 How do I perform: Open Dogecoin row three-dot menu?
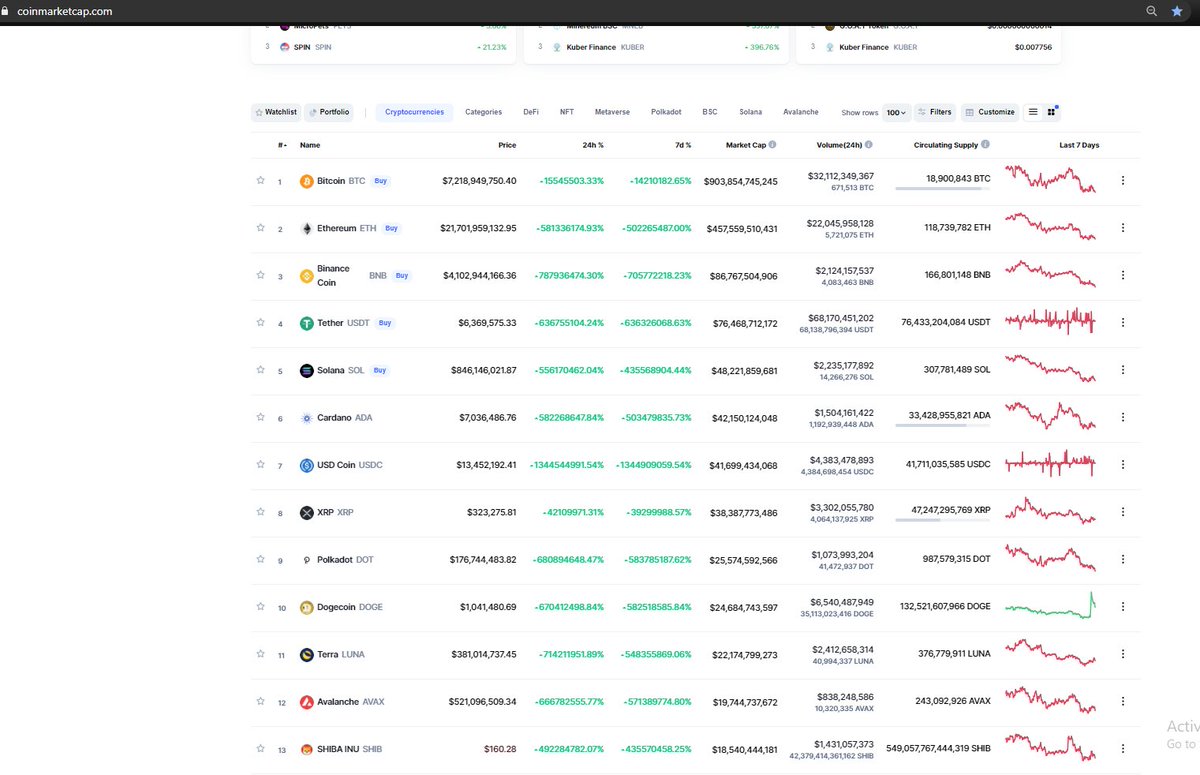coord(1123,607)
